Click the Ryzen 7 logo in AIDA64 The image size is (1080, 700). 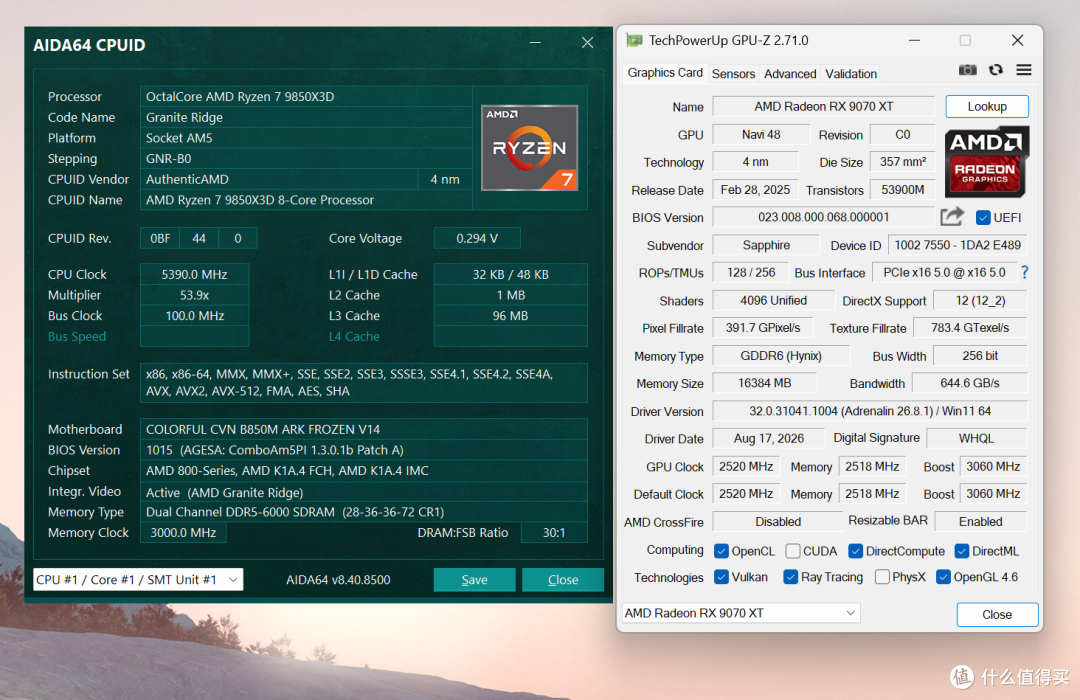(529, 147)
